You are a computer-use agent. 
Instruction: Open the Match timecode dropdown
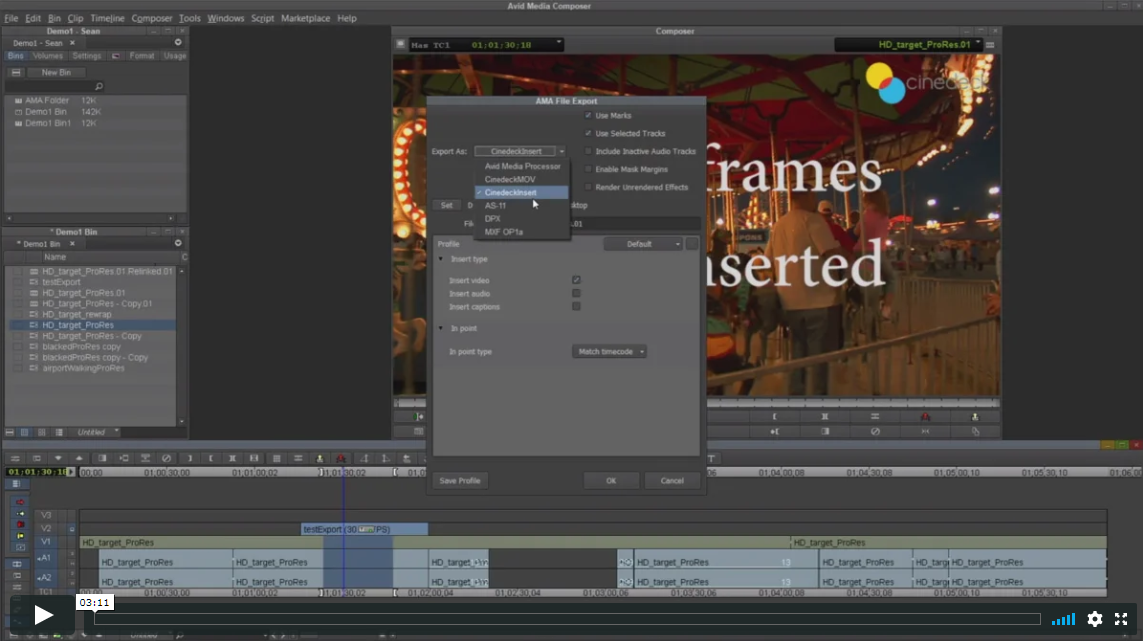[609, 351]
